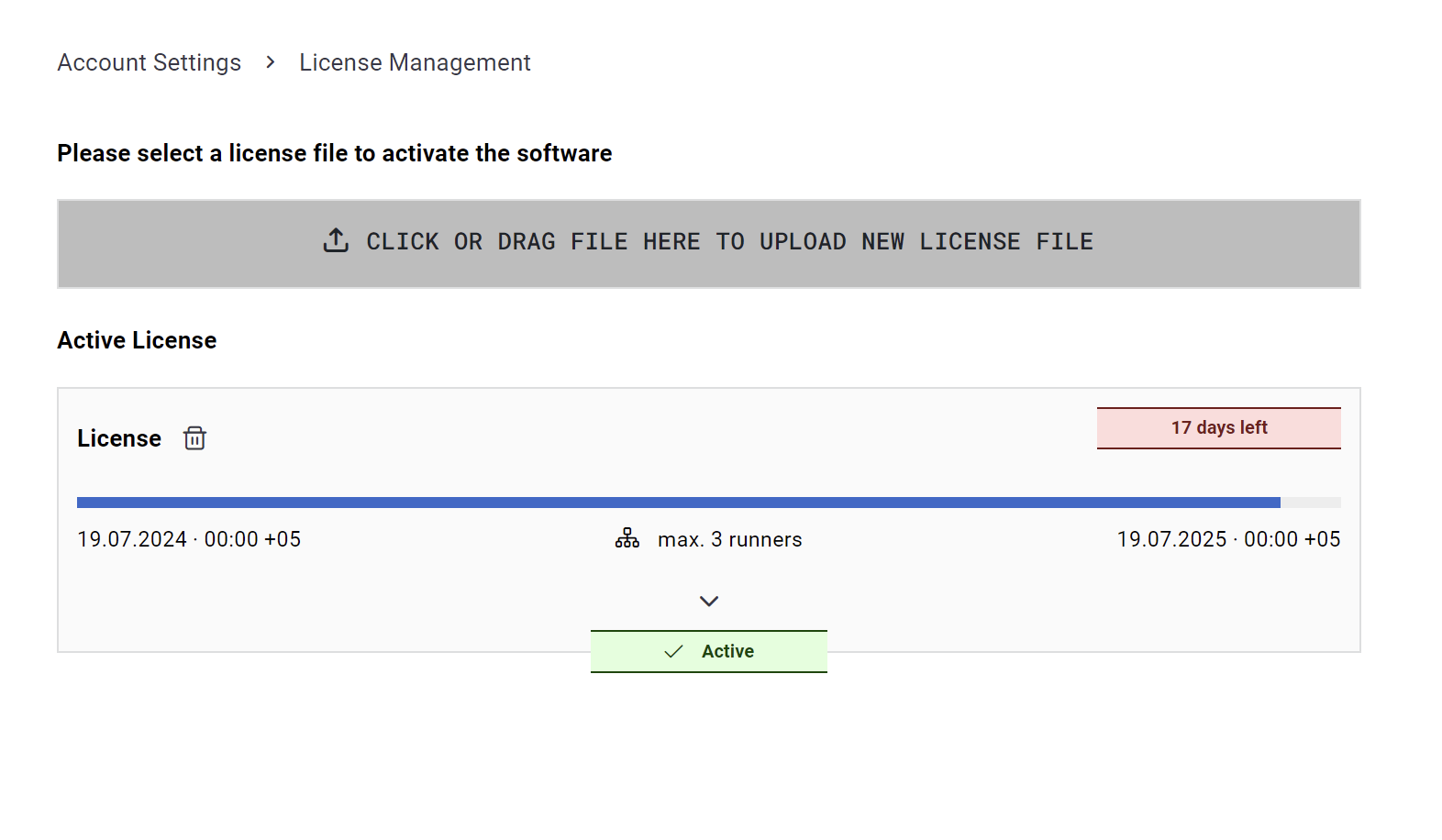The width and height of the screenshot is (1442, 840).
Task: Delete the license via trash icon
Action: click(194, 438)
